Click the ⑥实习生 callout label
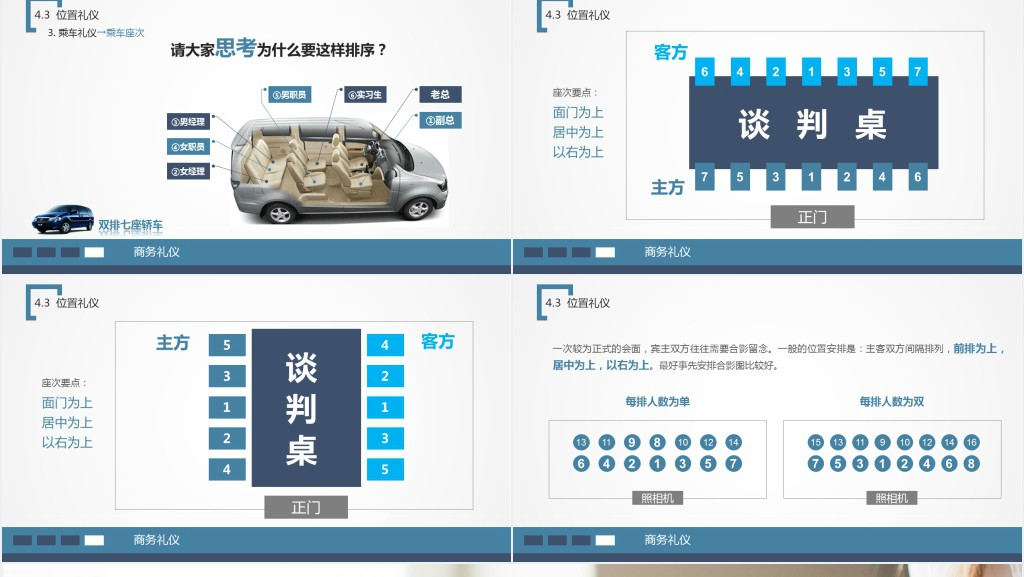The height and width of the screenshot is (577, 1024). tap(365, 95)
